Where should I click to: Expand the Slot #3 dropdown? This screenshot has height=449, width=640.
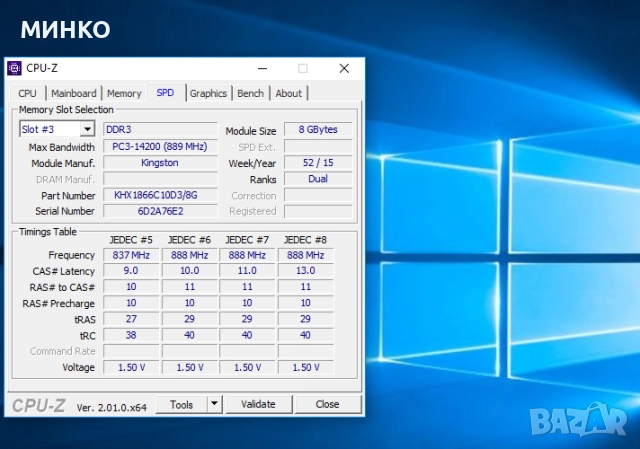coord(87,129)
